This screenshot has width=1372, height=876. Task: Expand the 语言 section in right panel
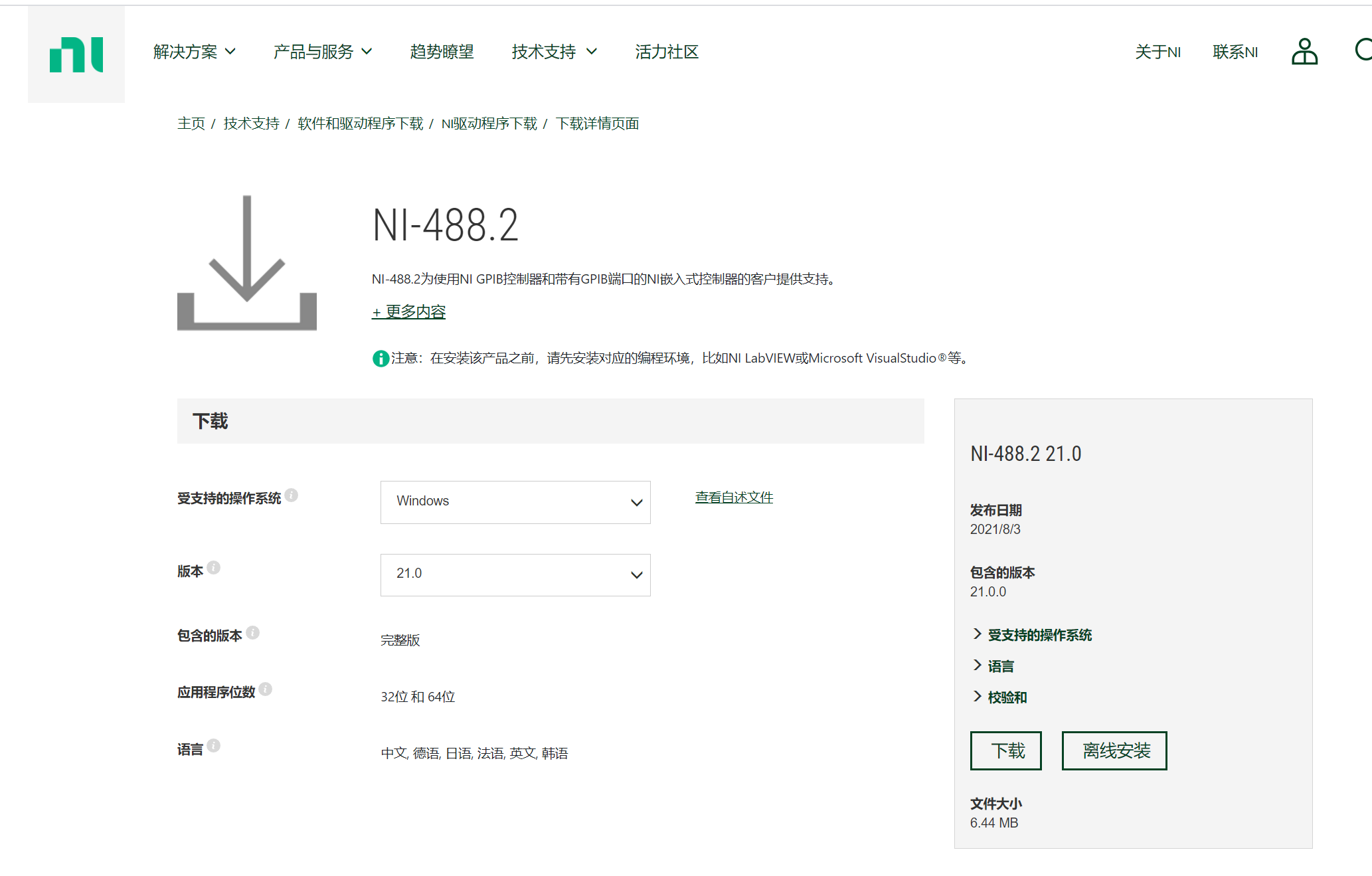(1000, 665)
